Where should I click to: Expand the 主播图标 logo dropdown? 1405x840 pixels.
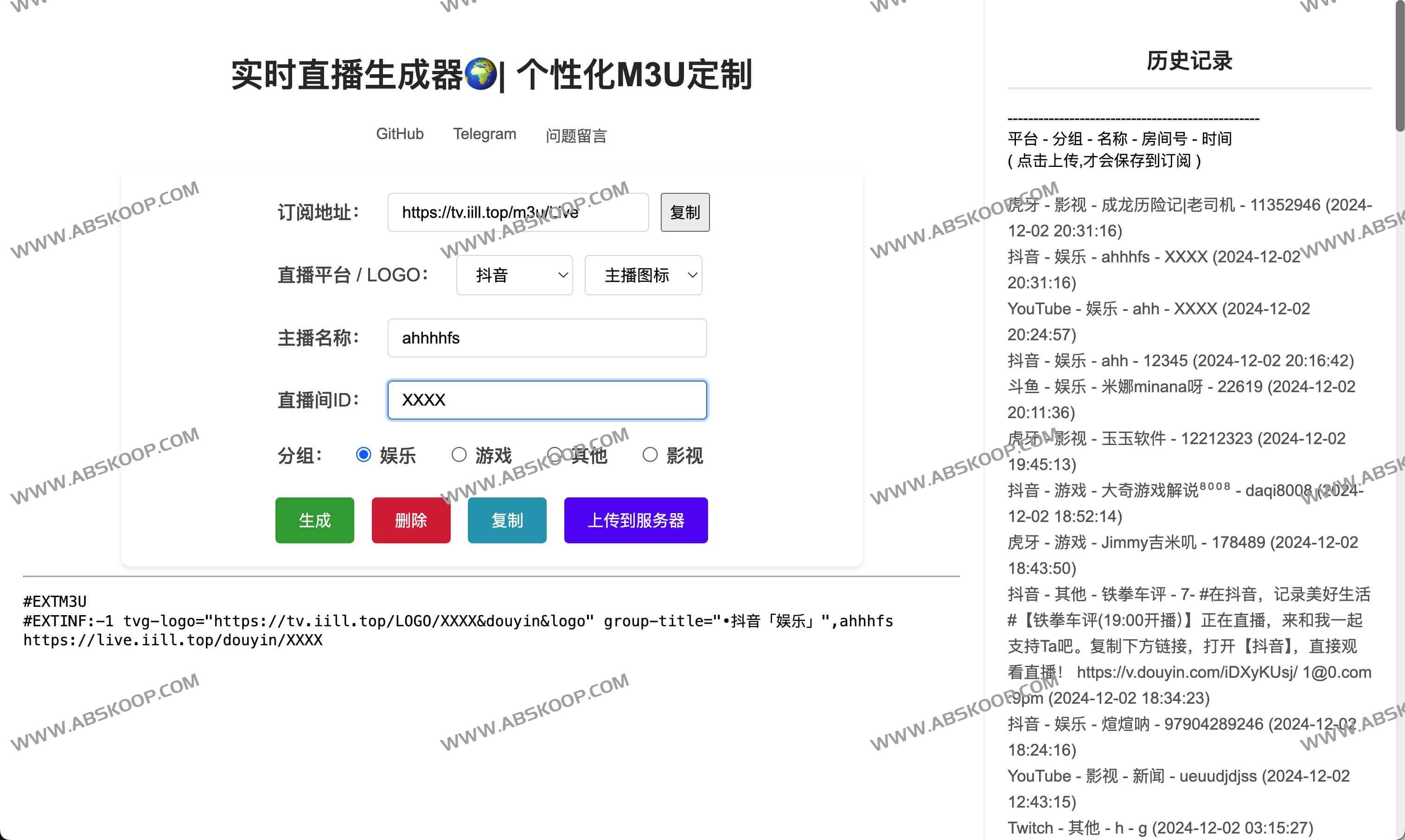tap(643, 275)
